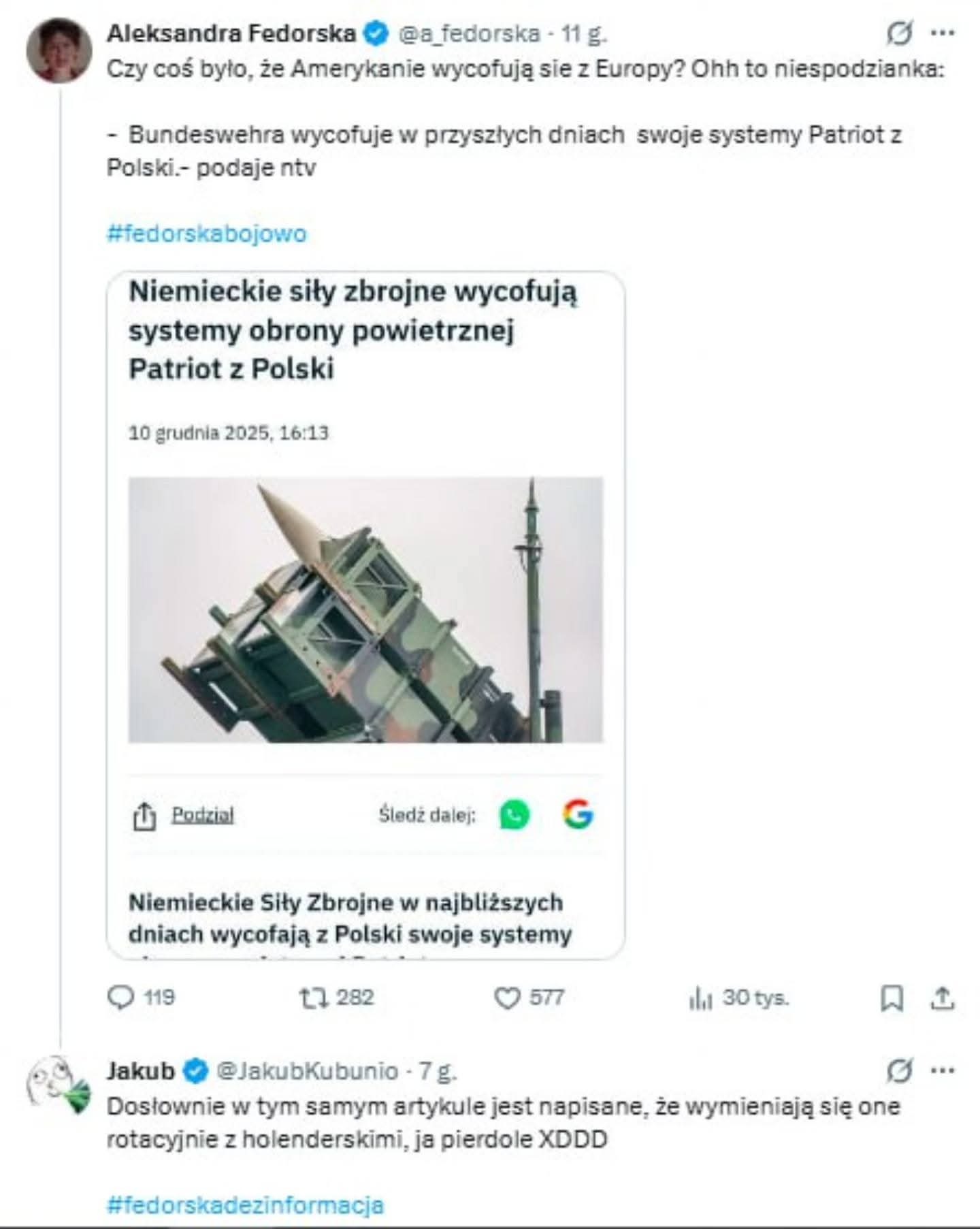Share Fedorska's post via upload arrow icon
Viewport: 980px width, 1229px height.
click(943, 999)
